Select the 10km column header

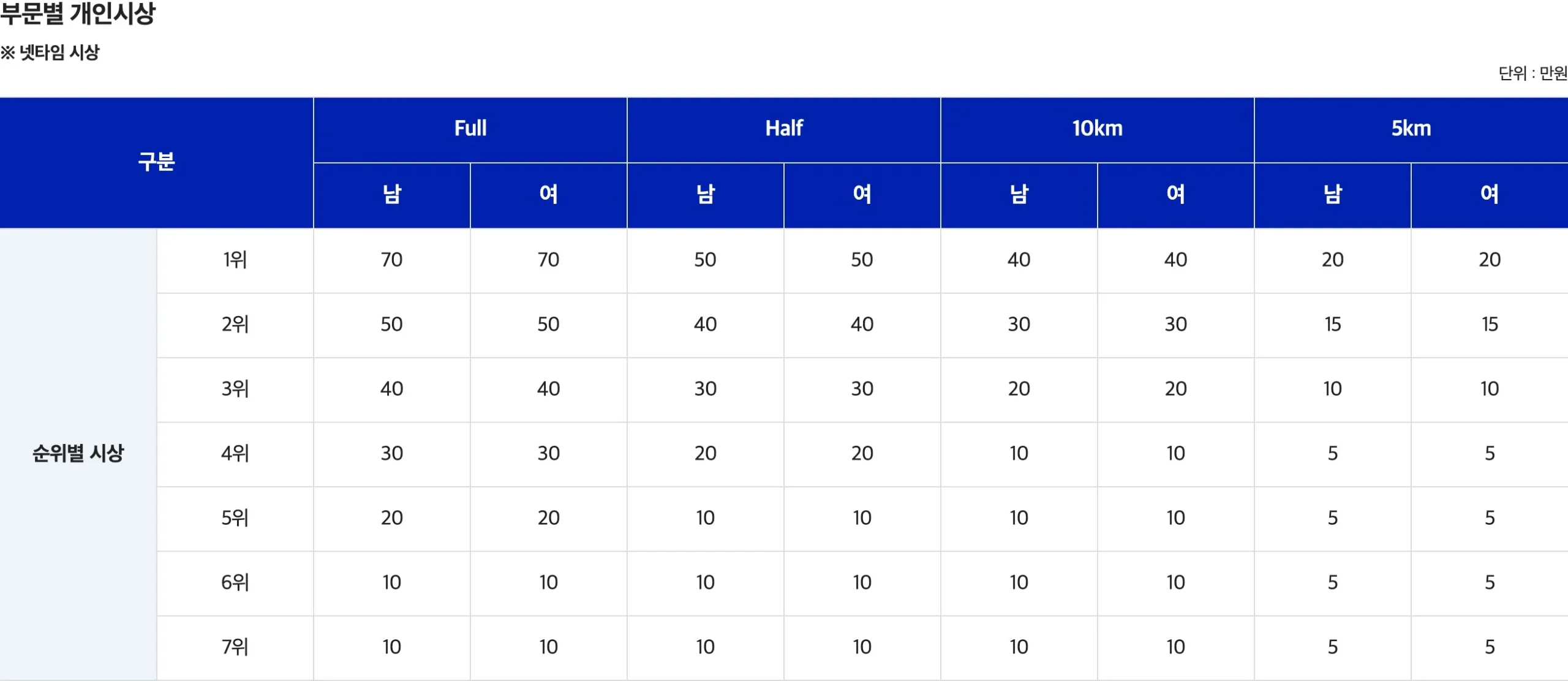pyautogui.click(x=1097, y=129)
